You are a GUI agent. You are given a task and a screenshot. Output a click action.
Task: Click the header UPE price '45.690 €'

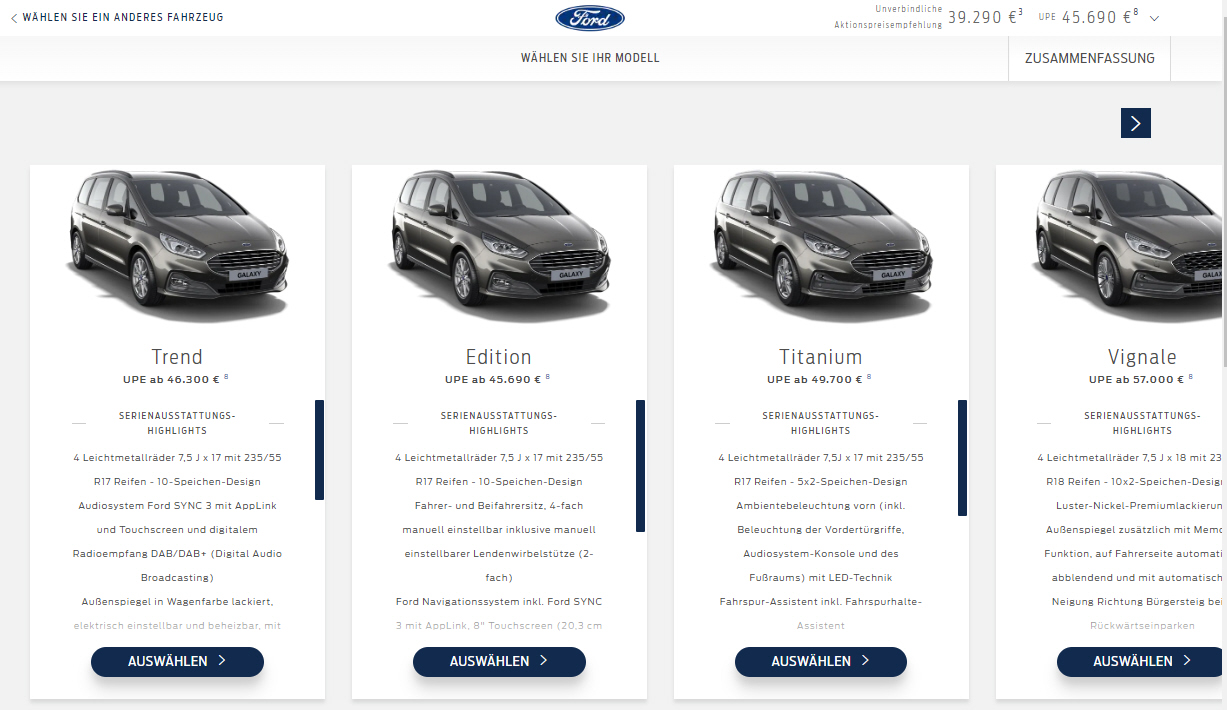pyautogui.click(x=1097, y=17)
